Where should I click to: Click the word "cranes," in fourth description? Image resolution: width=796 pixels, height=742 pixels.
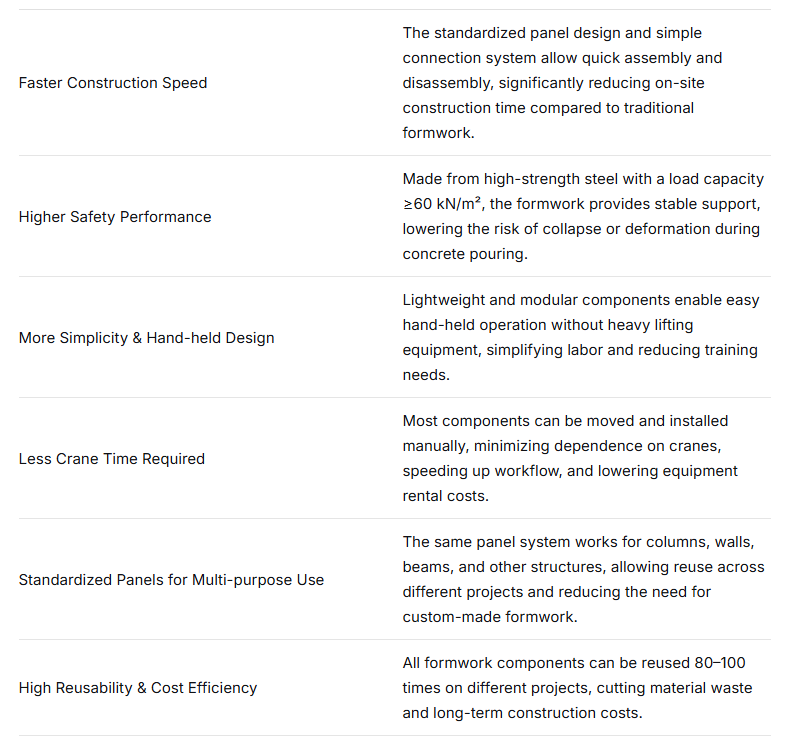711,446
